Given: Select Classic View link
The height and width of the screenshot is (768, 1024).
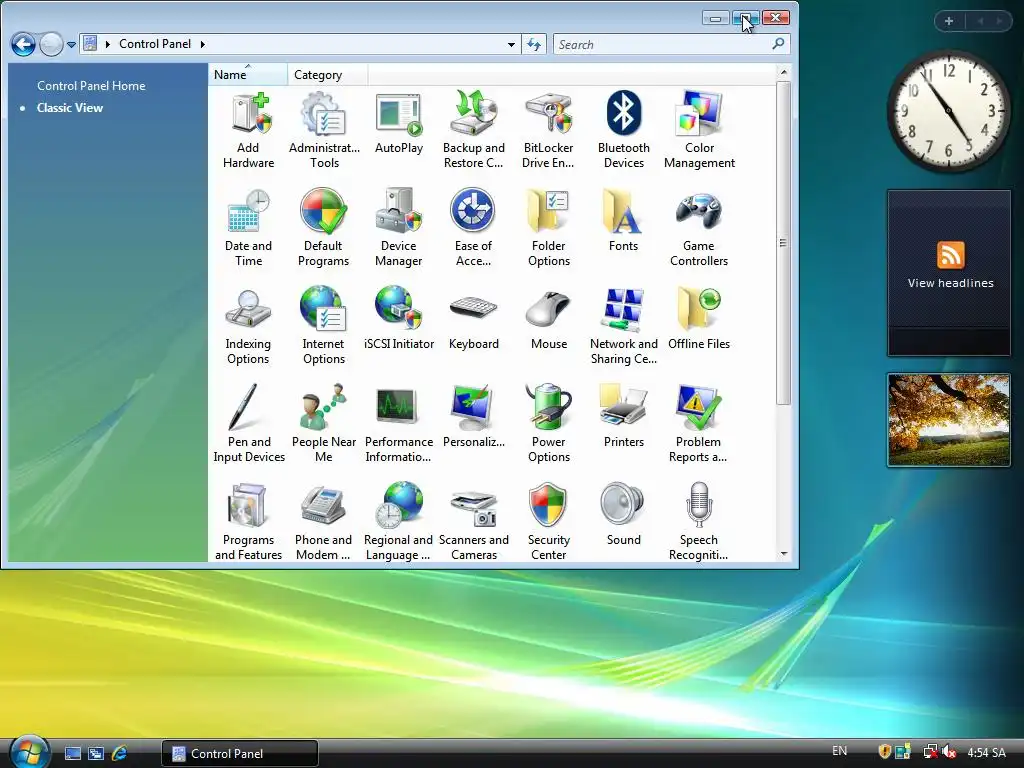Looking at the screenshot, I should [69, 108].
